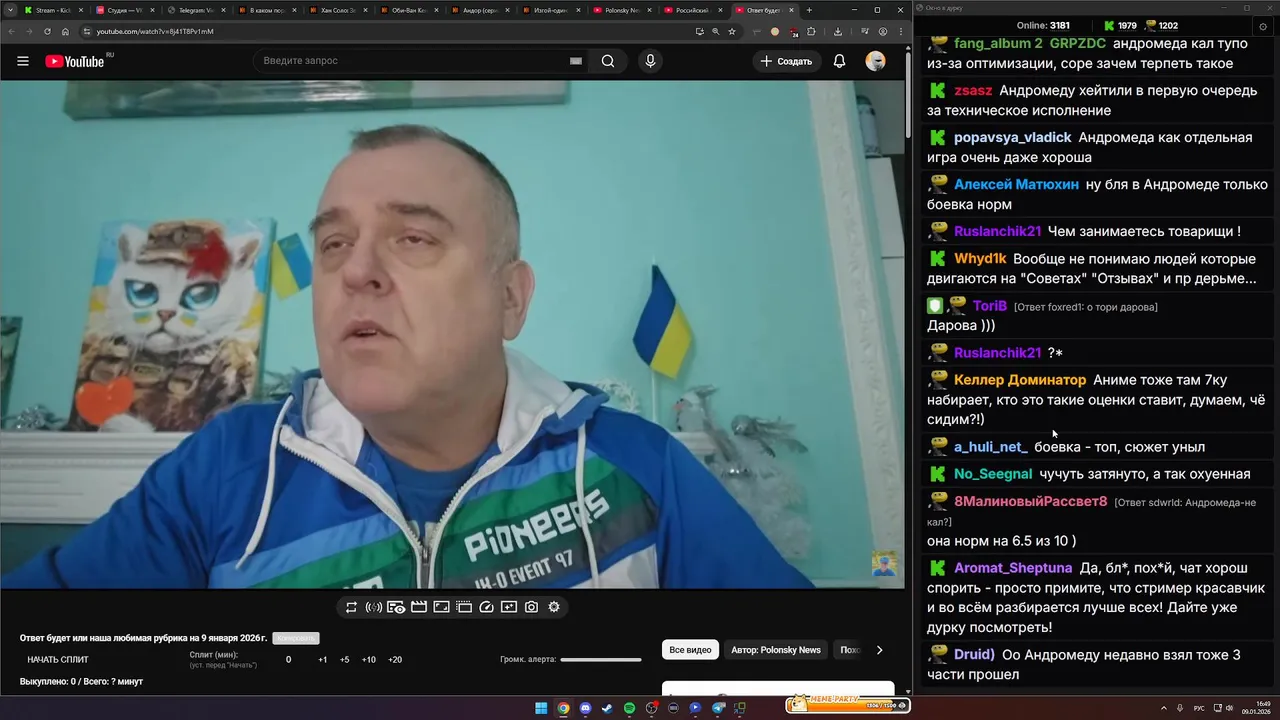Expand the video chips with the right chevron
This screenshot has width=1280, height=720.
click(879, 650)
